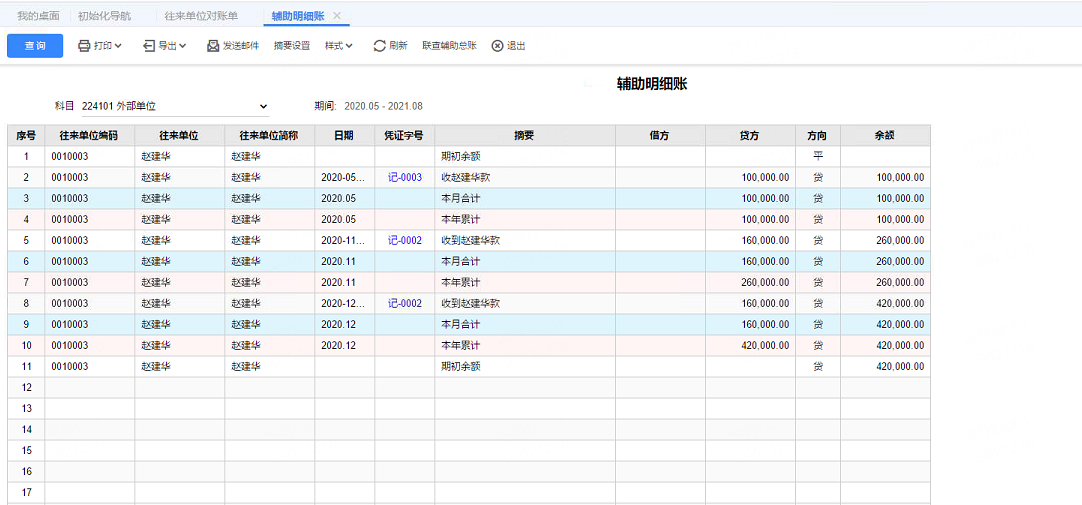
Task: Select row number 12
Action: [x=26, y=388]
